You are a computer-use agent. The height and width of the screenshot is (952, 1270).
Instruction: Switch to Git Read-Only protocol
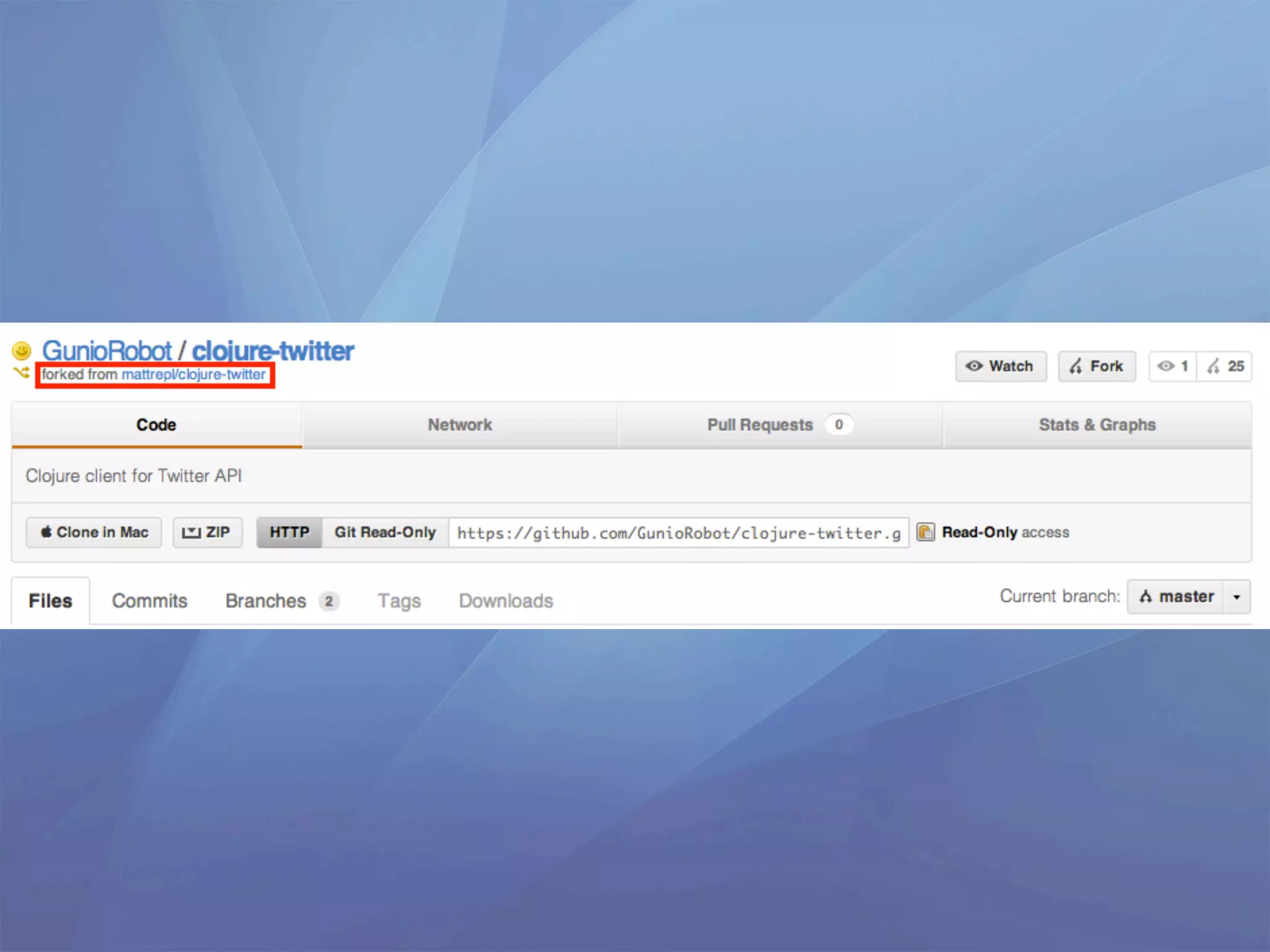tap(385, 532)
